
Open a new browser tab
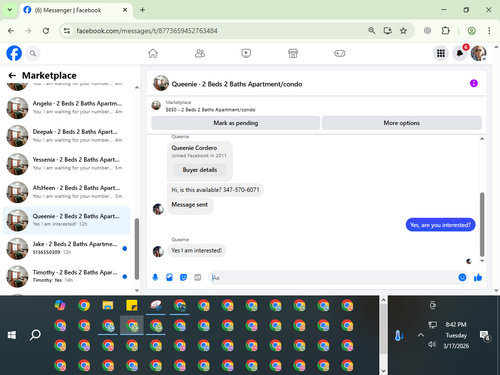[x=142, y=10]
